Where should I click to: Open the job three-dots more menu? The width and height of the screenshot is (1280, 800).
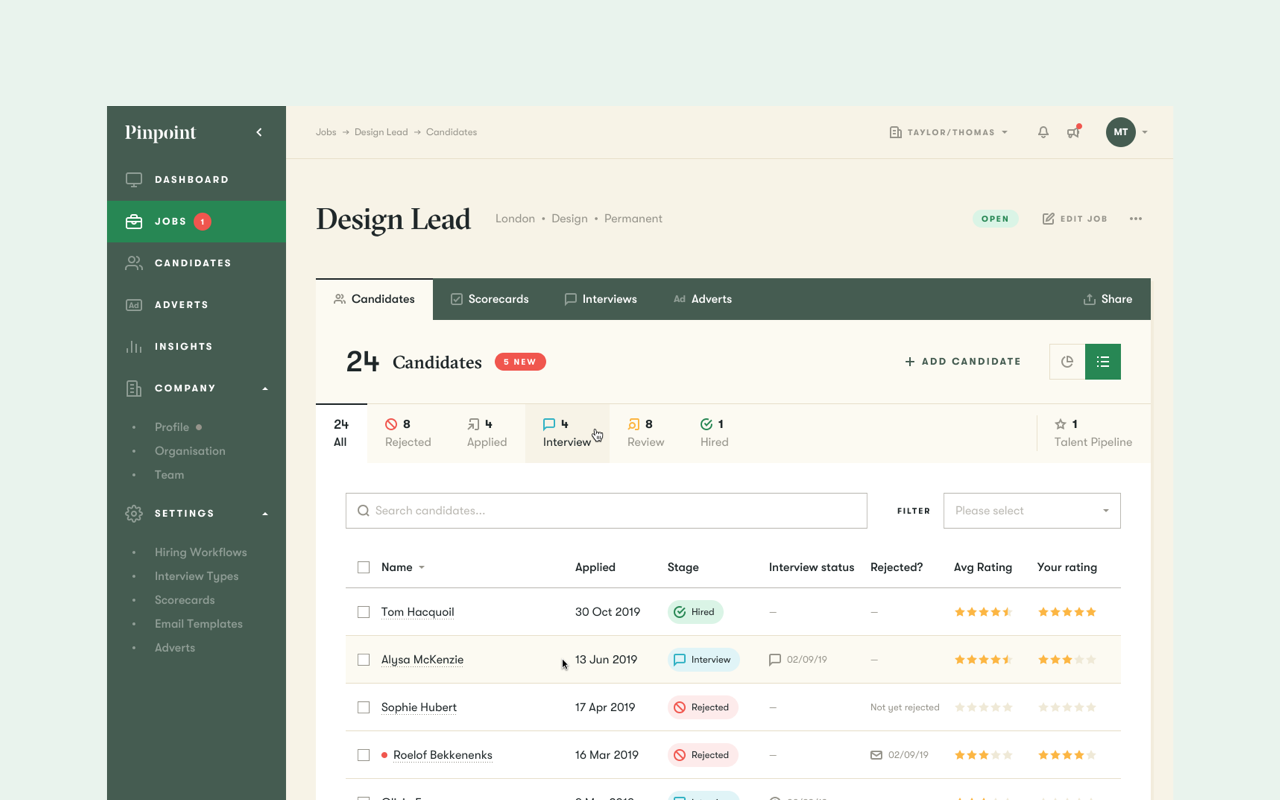click(1136, 219)
